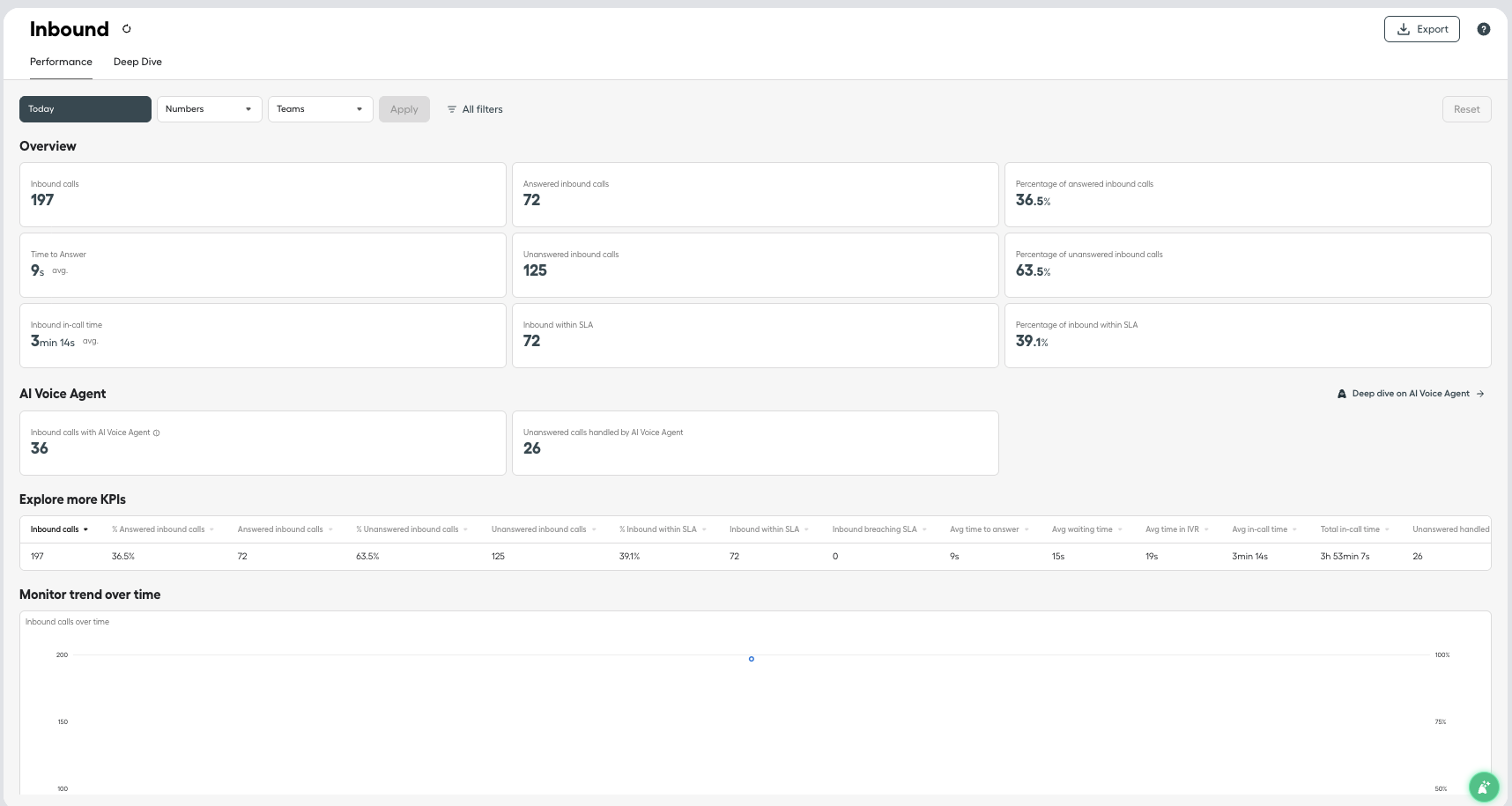This screenshot has height=806, width=1512.
Task: Click the refresh icon beside the Inbound title
Action: [127, 29]
